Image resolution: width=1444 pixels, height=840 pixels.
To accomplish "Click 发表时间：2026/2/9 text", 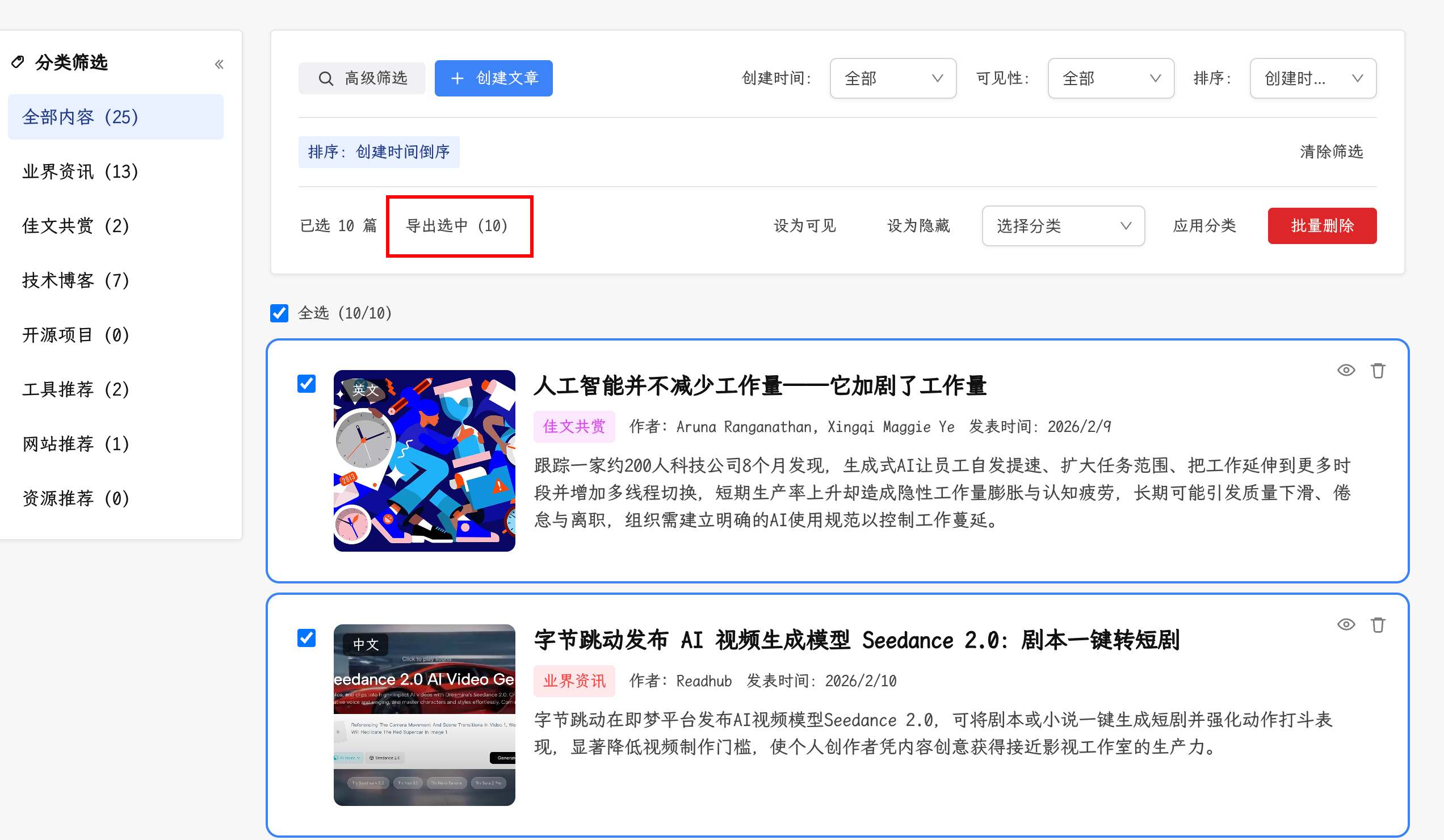I will (x=1040, y=427).
